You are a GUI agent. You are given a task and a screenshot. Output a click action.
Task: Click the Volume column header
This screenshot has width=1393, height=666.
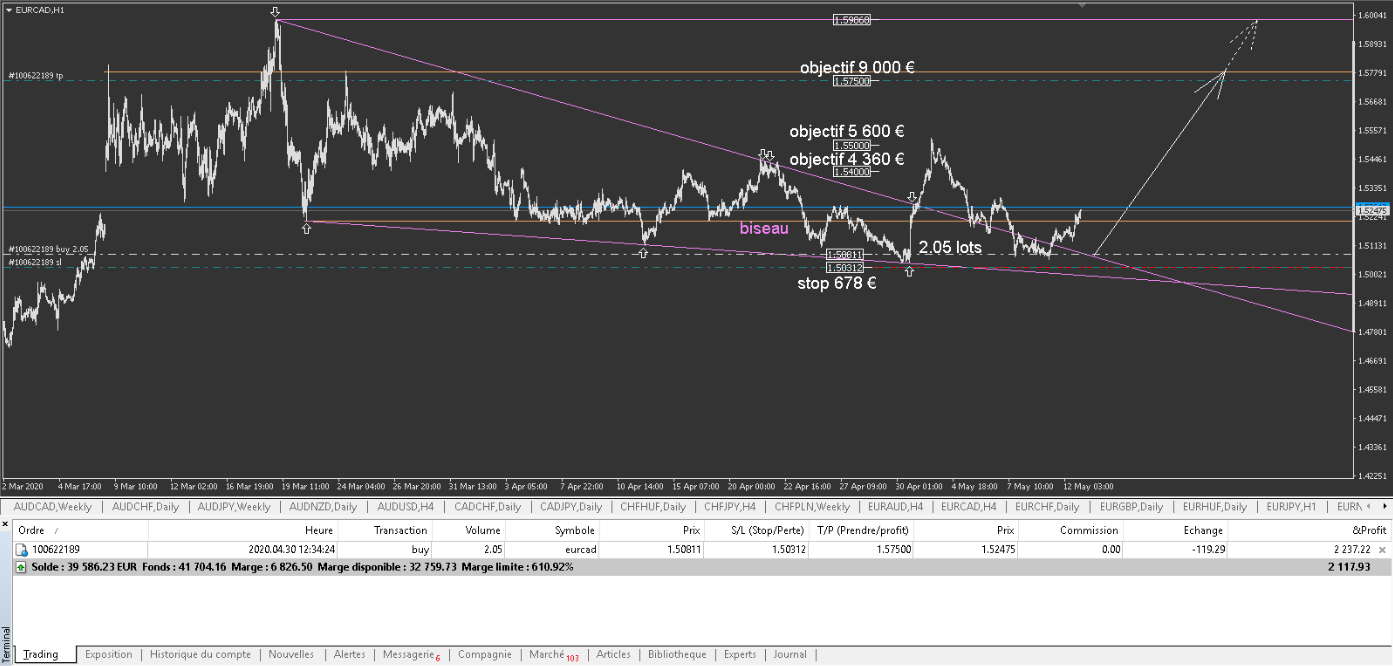(469, 530)
